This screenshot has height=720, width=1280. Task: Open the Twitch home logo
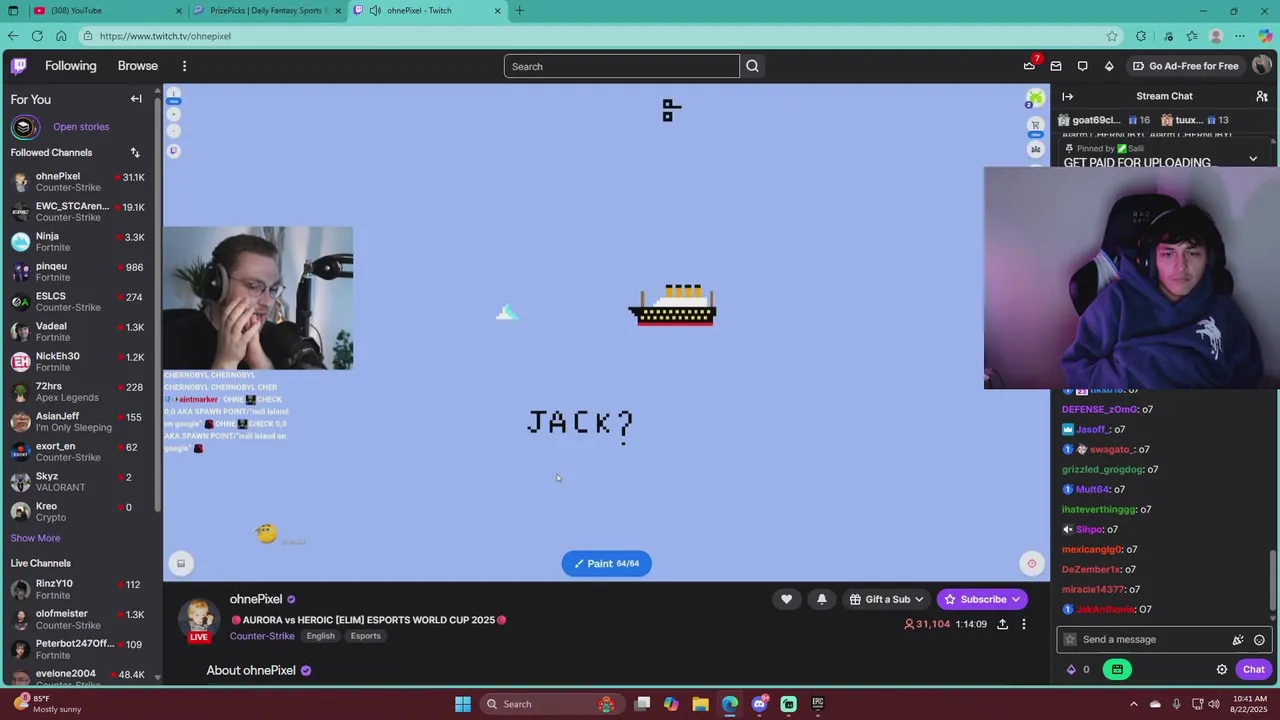(x=19, y=66)
